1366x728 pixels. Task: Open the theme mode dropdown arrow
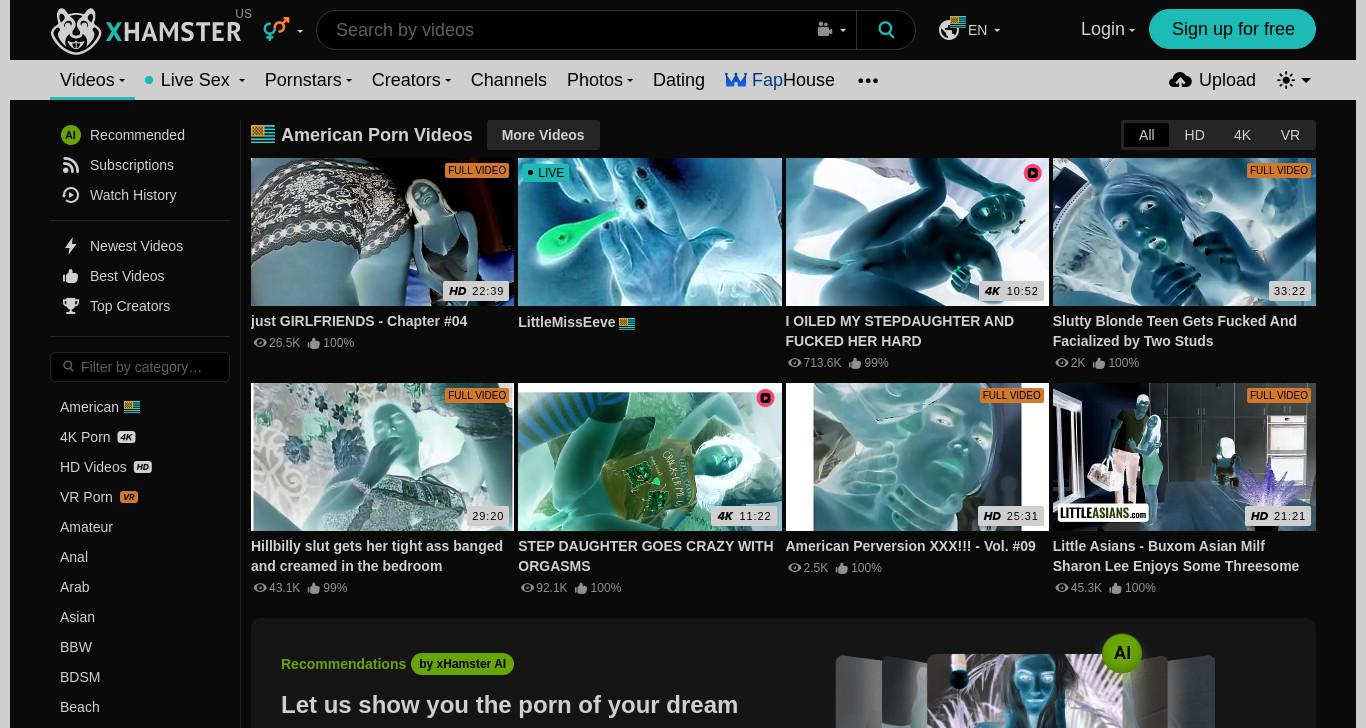(1306, 81)
